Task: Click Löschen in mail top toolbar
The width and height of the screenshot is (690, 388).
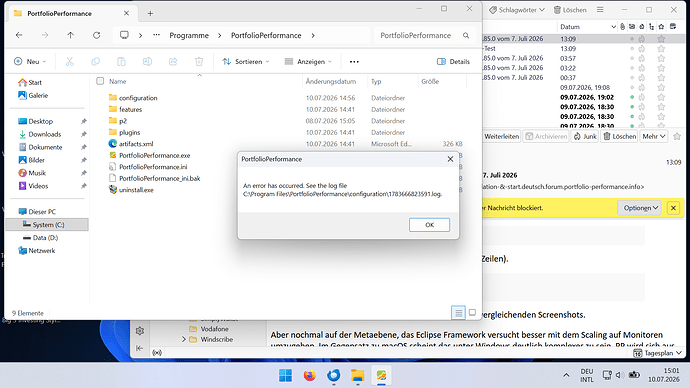Action: coord(570,10)
